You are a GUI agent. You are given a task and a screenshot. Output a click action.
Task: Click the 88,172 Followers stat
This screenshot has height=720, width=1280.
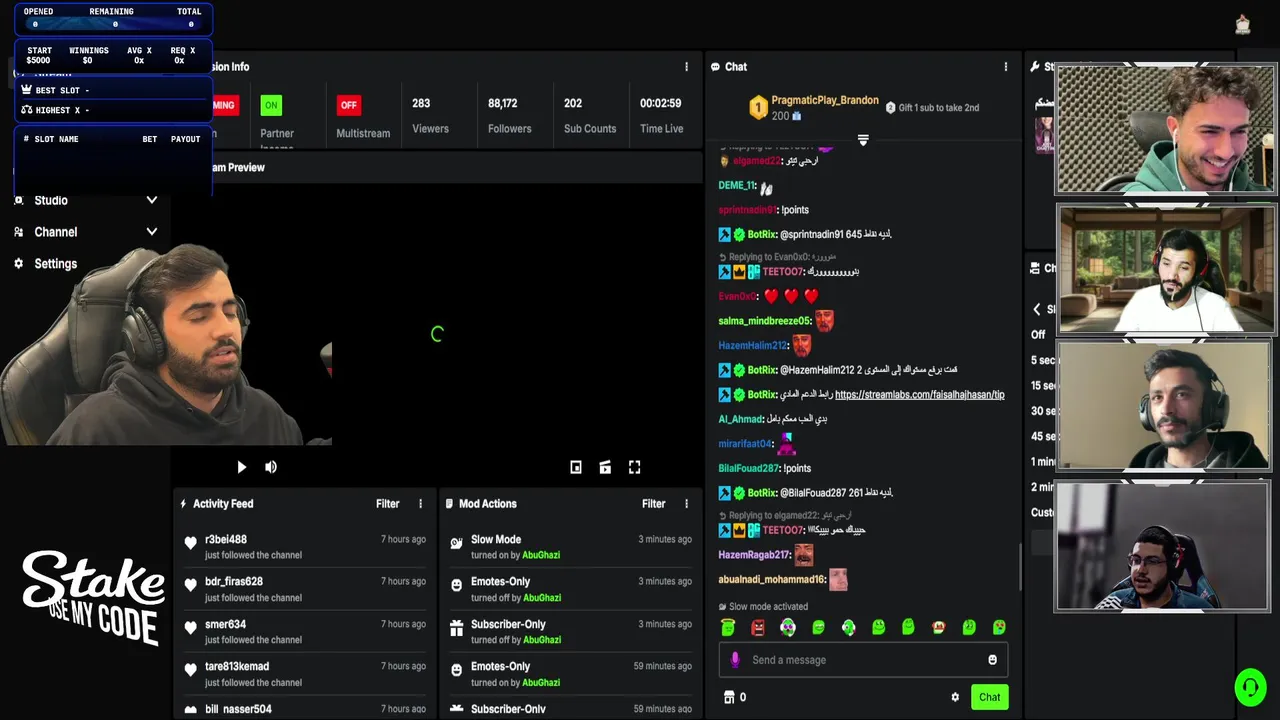pyautogui.click(x=509, y=116)
